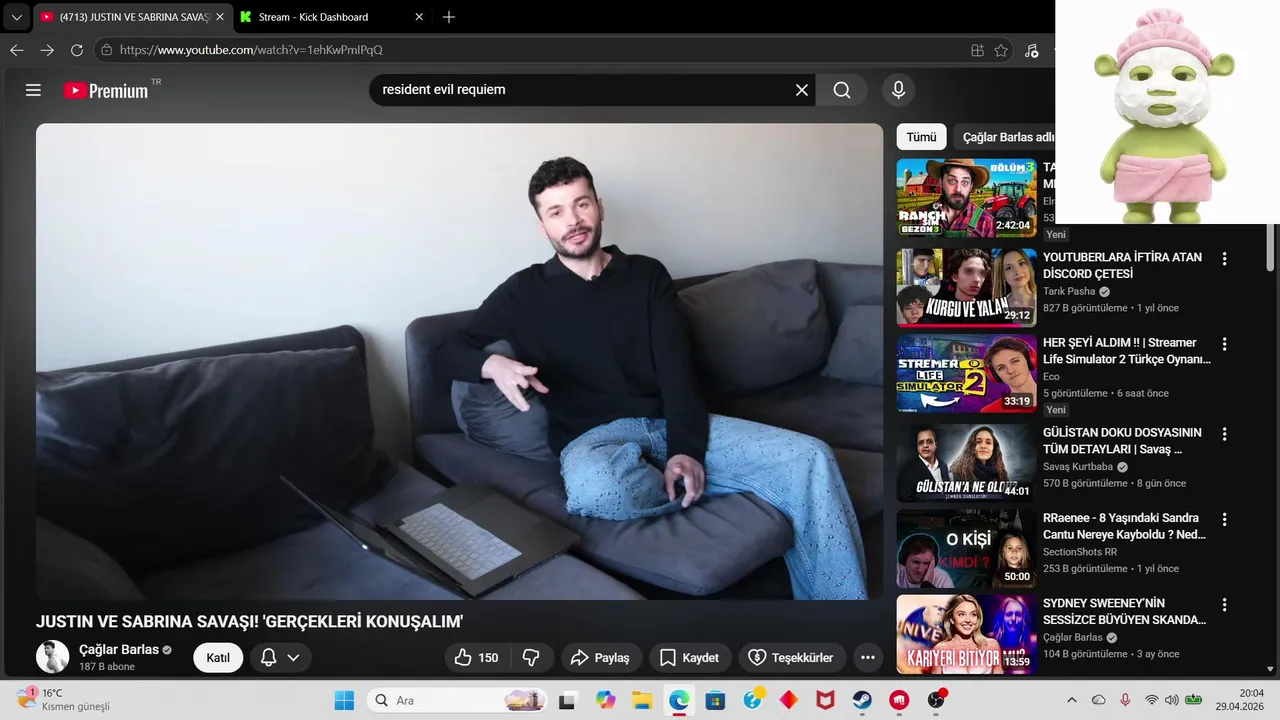Viewport: 1280px width, 720px height.
Task: Open the YouTube hamburger guide menu
Action: (x=33, y=90)
